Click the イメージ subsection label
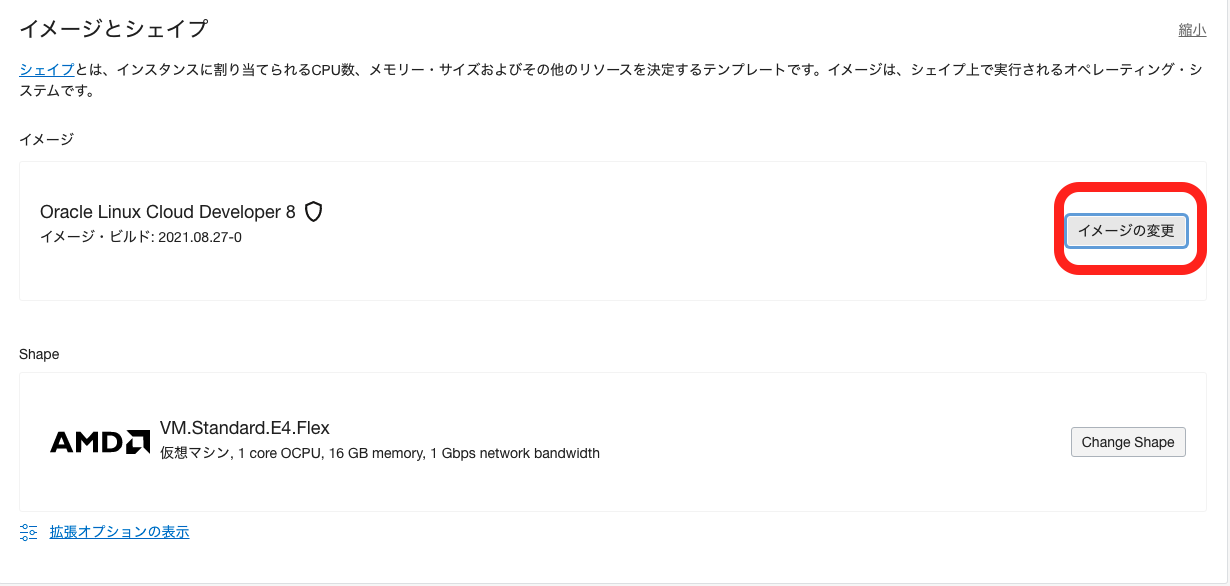 tap(46, 139)
